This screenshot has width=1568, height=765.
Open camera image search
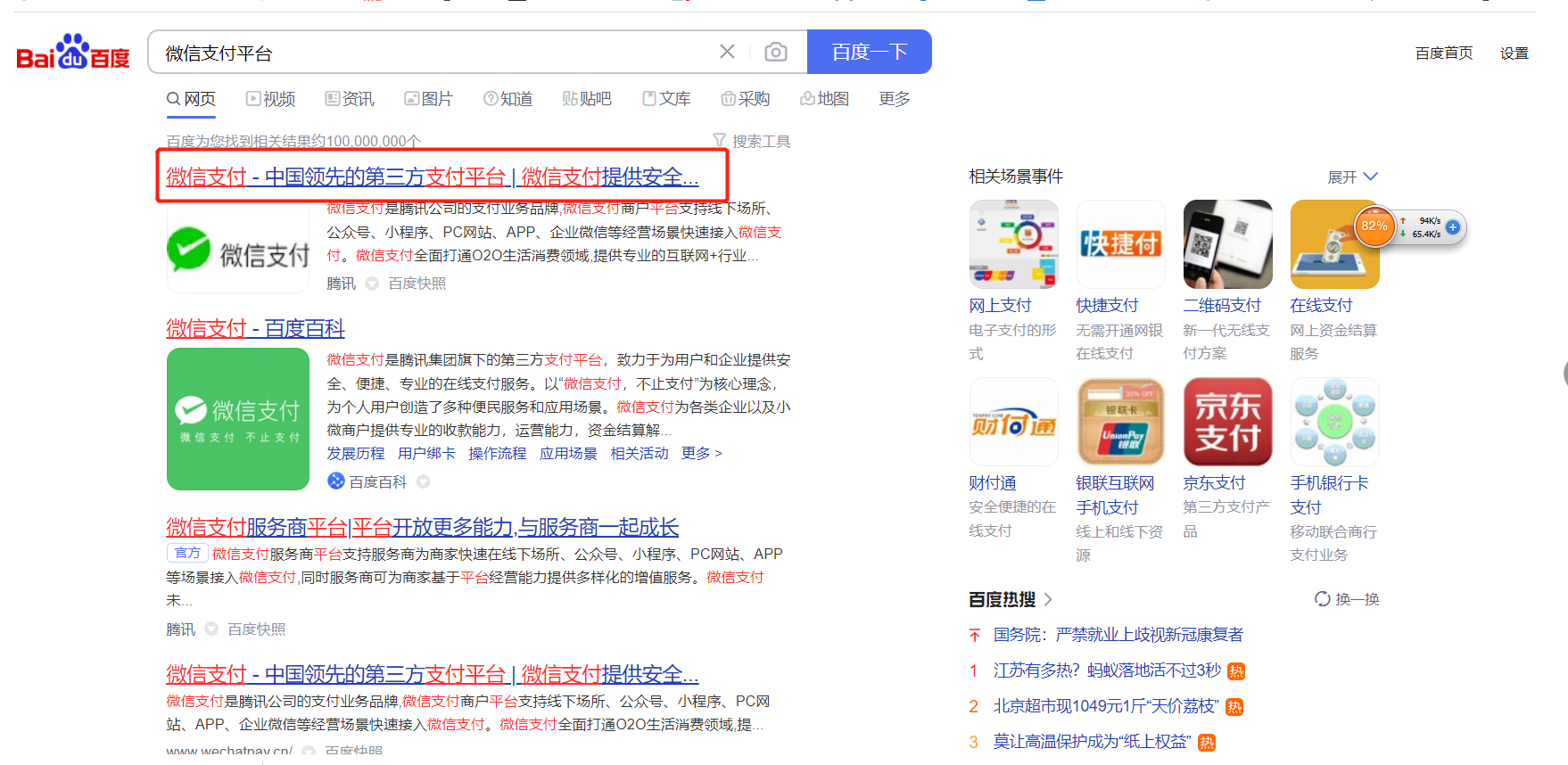pos(776,52)
